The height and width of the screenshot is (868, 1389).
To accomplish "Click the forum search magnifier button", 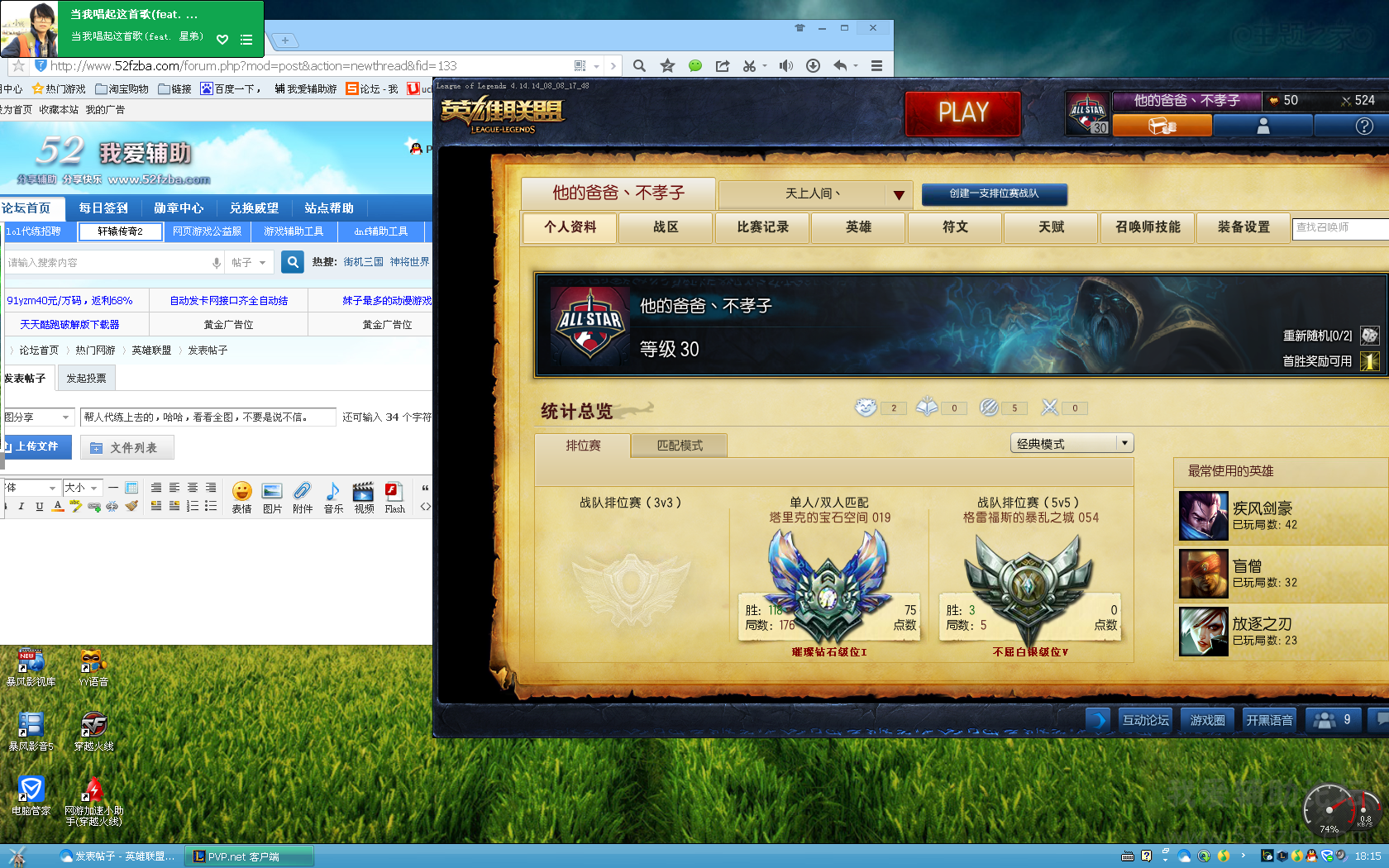I will coord(293,262).
